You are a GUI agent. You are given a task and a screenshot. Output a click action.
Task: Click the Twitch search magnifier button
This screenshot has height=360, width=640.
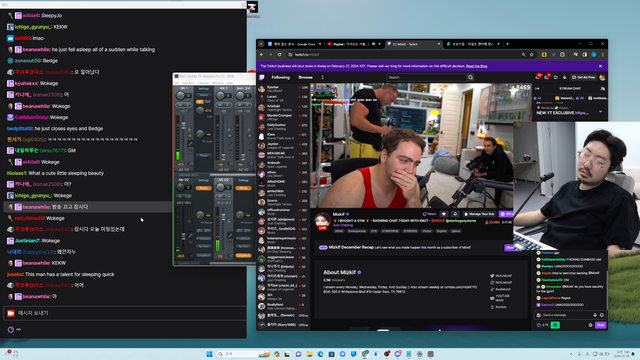click(471, 78)
